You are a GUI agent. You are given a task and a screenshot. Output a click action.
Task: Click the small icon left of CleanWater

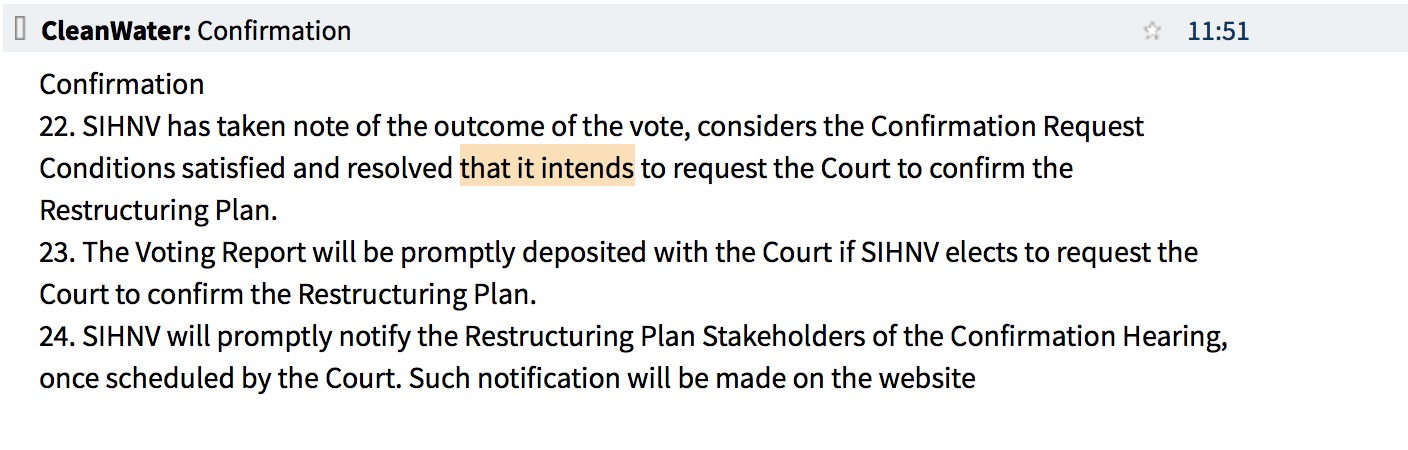pos(20,30)
